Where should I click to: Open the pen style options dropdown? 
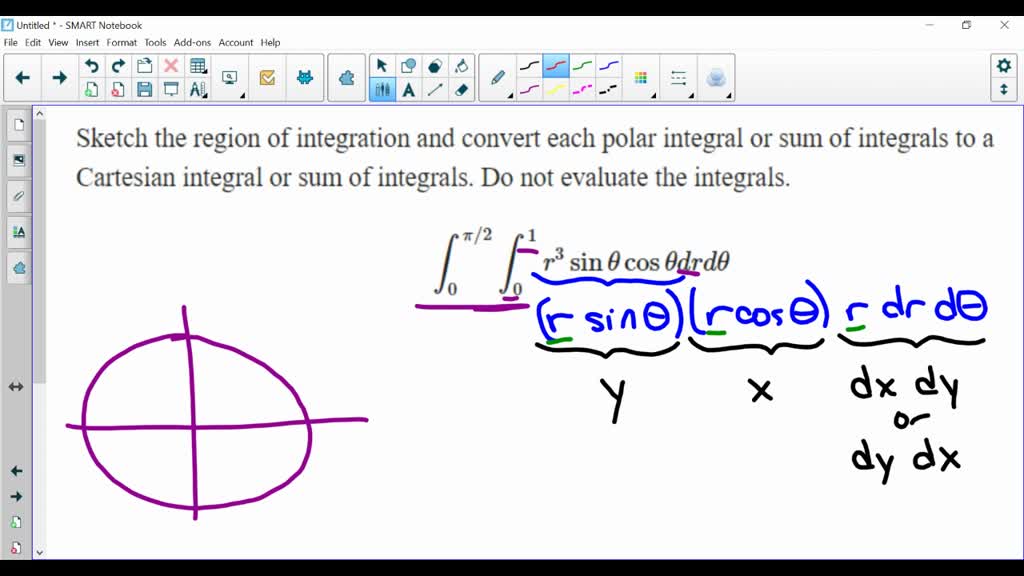(509, 96)
